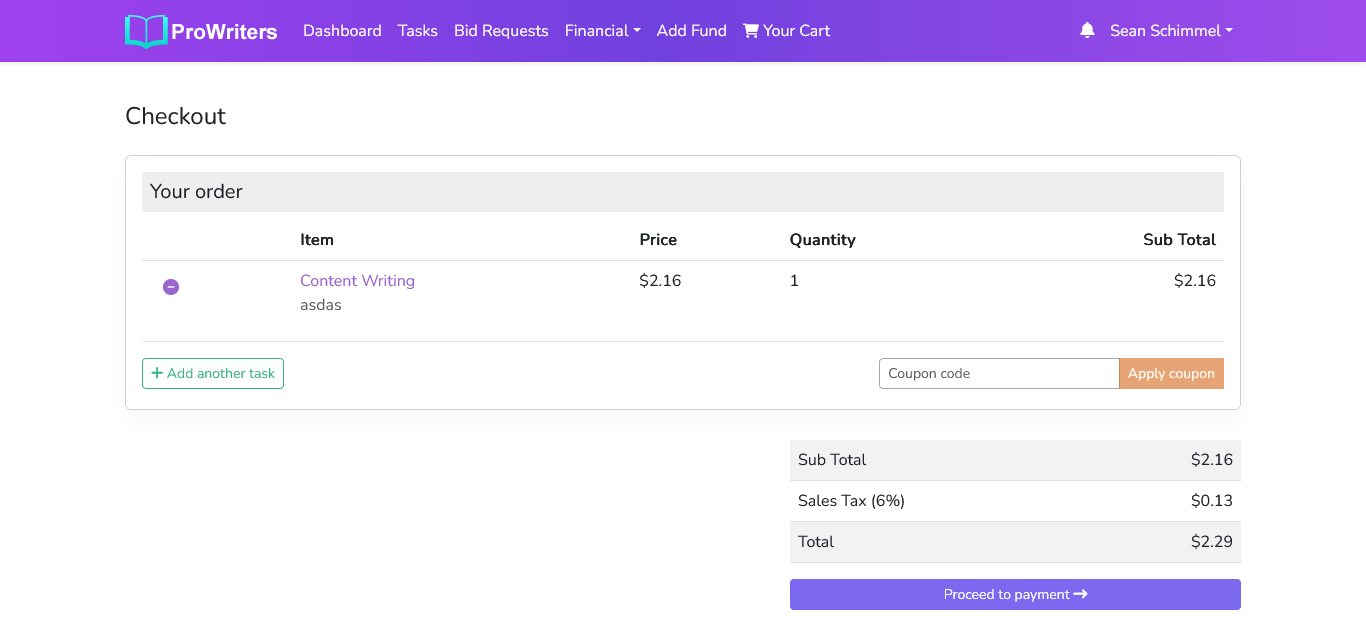Click the caret arrow beside Financial
The width and height of the screenshot is (1366, 643).
[x=637, y=31]
